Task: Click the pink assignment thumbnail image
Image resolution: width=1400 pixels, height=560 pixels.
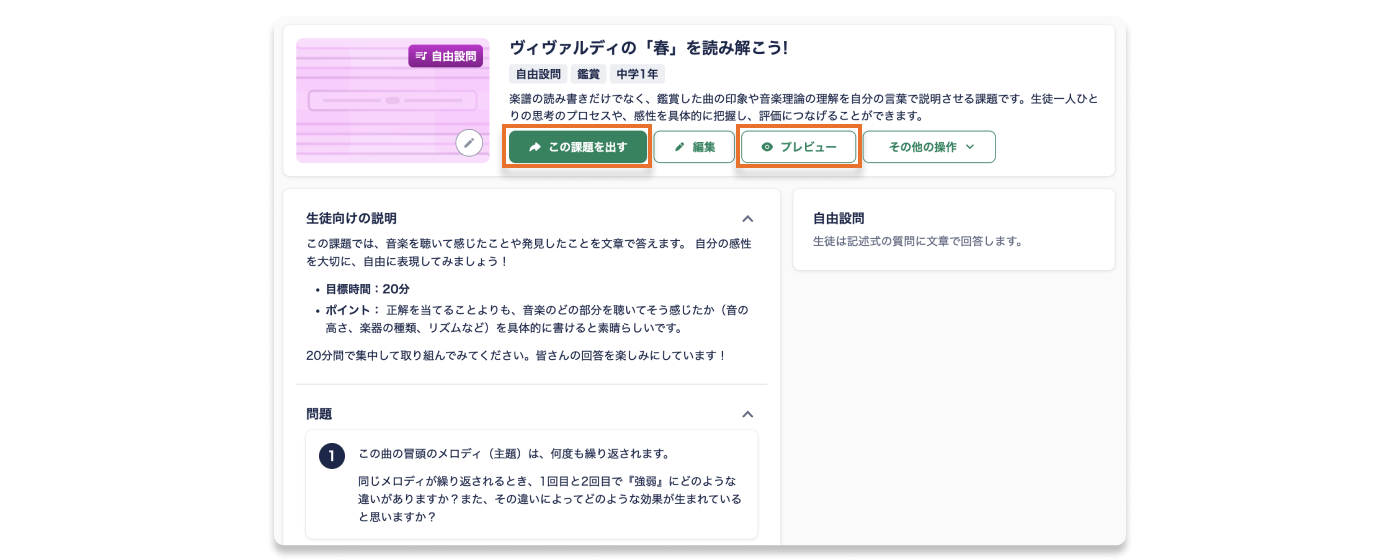Action: point(393,100)
